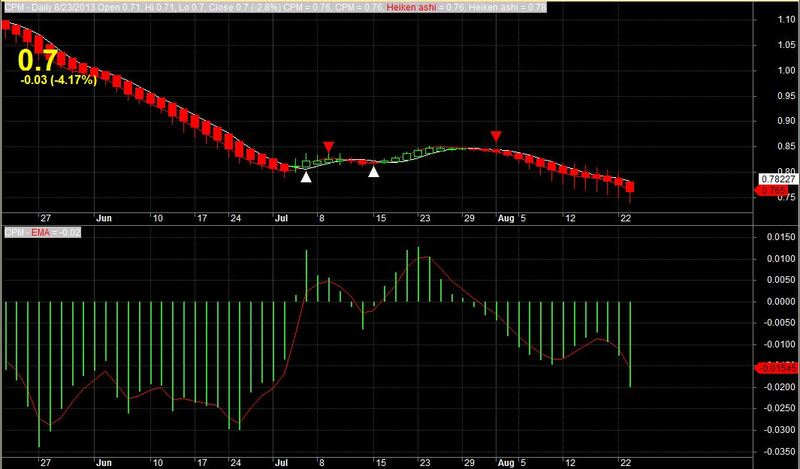Click the 1.05 price axis label

pyautogui.click(x=786, y=45)
